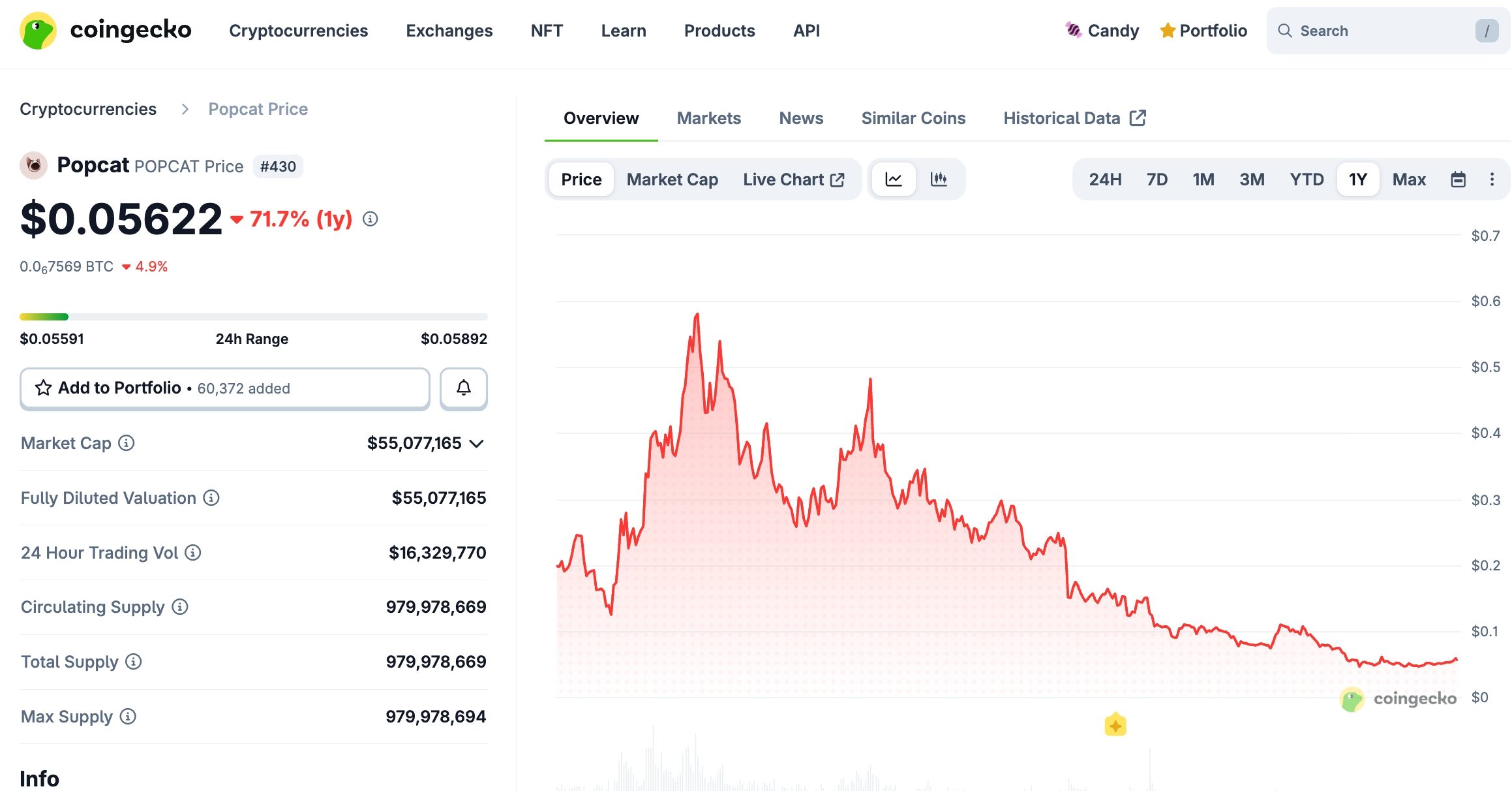
Task: Switch to the Markets tab
Action: click(708, 117)
